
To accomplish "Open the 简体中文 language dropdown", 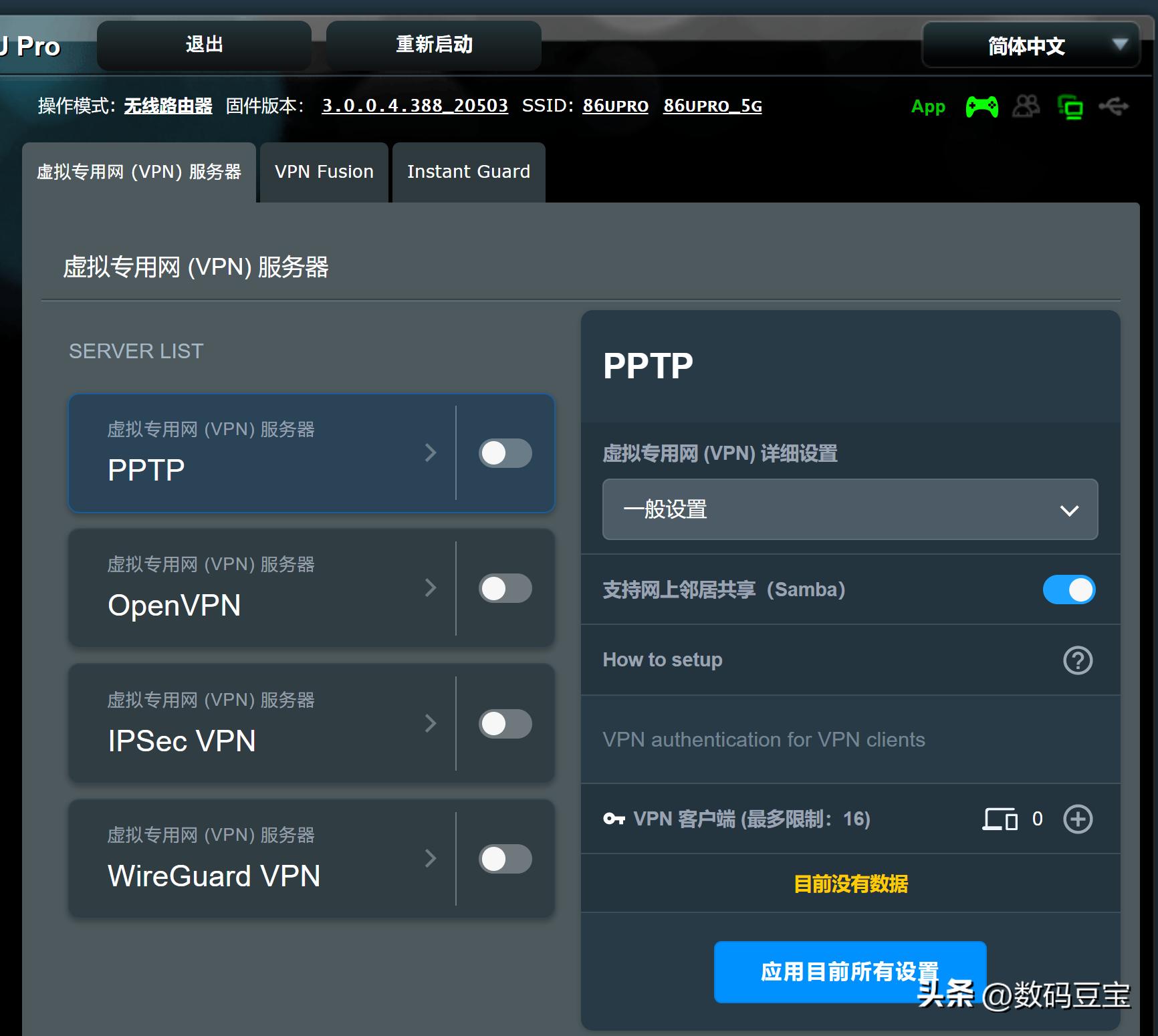I will (1030, 45).
